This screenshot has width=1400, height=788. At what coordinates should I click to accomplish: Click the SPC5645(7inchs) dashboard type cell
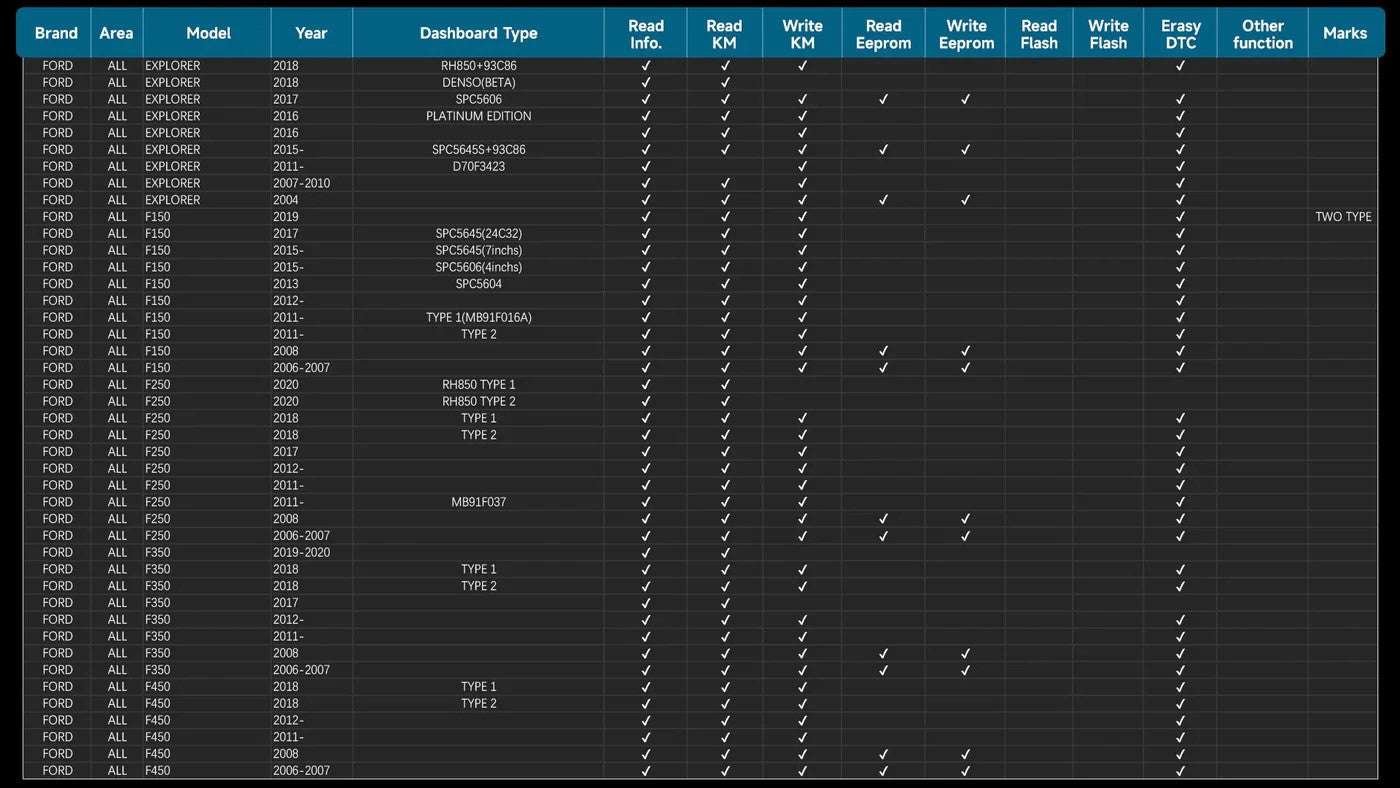[478, 251]
